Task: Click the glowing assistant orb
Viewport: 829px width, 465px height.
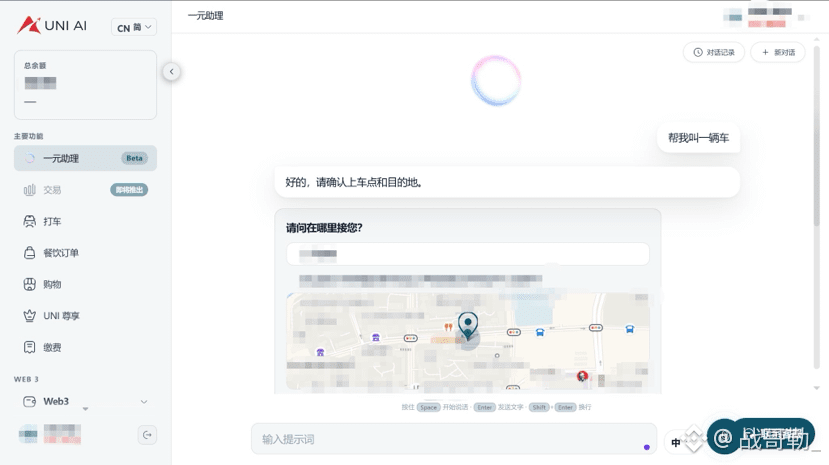Action: pos(496,81)
